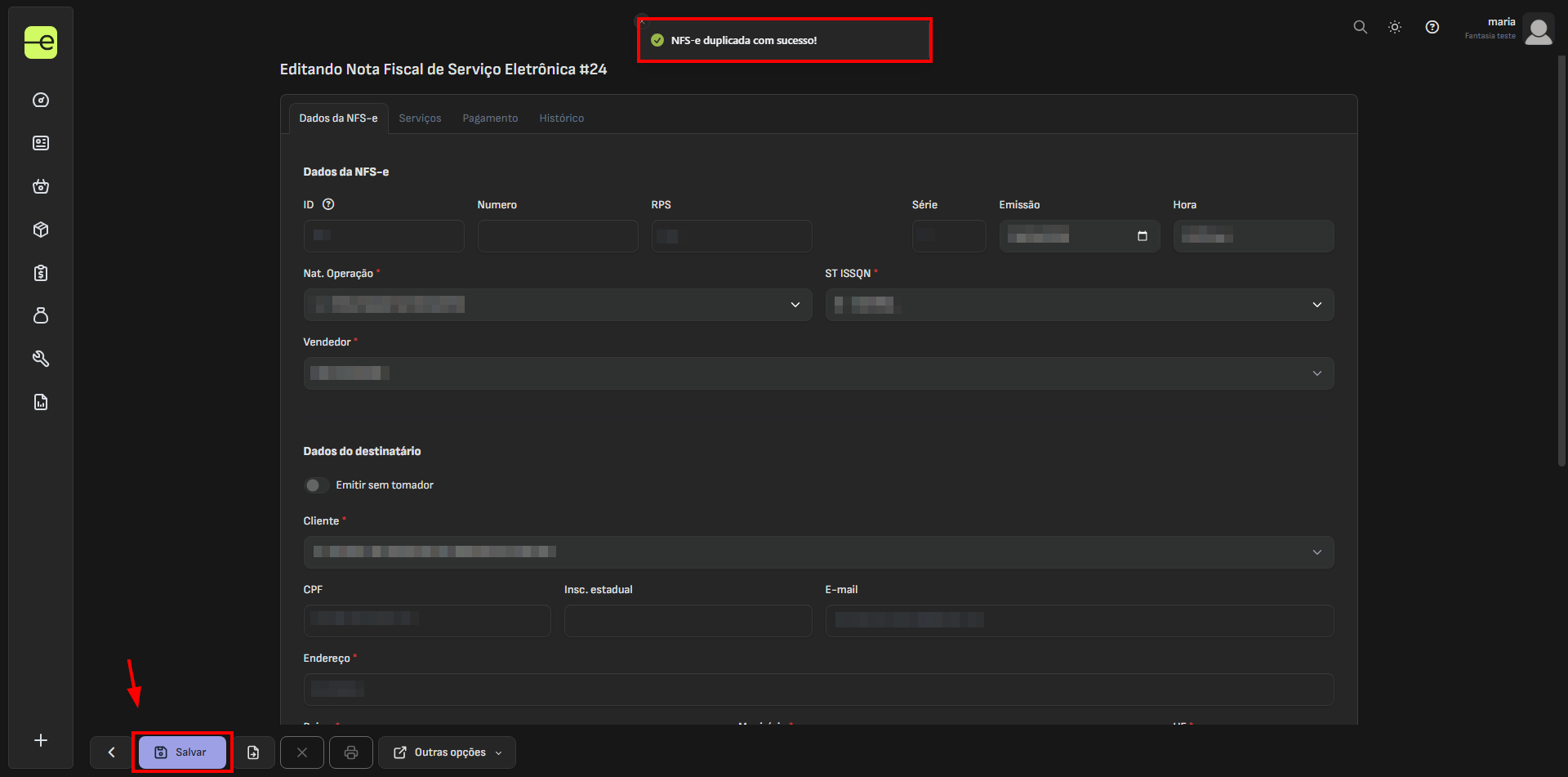
Task: Click the Endereço input field
Action: 819,690
